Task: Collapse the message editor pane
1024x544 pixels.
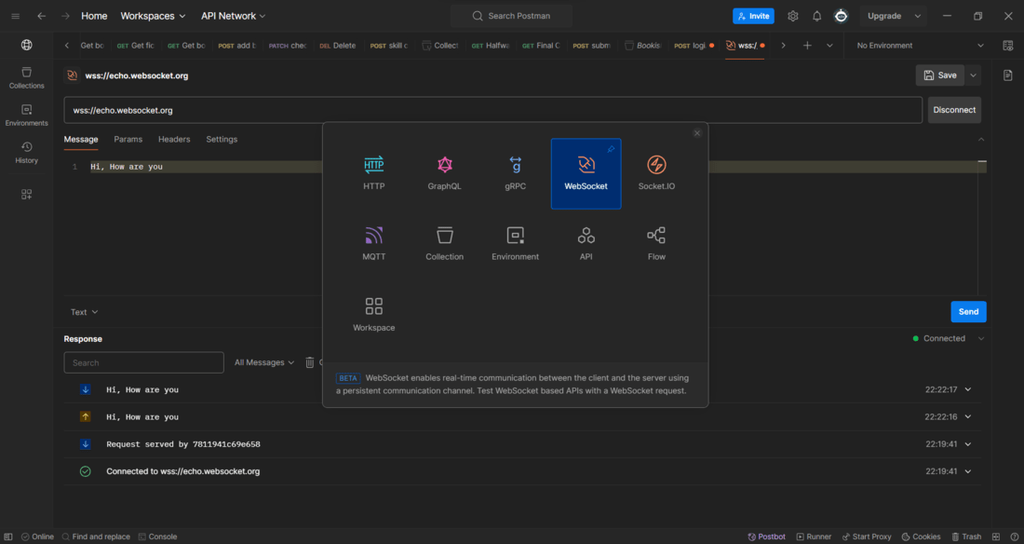Action: point(981,139)
